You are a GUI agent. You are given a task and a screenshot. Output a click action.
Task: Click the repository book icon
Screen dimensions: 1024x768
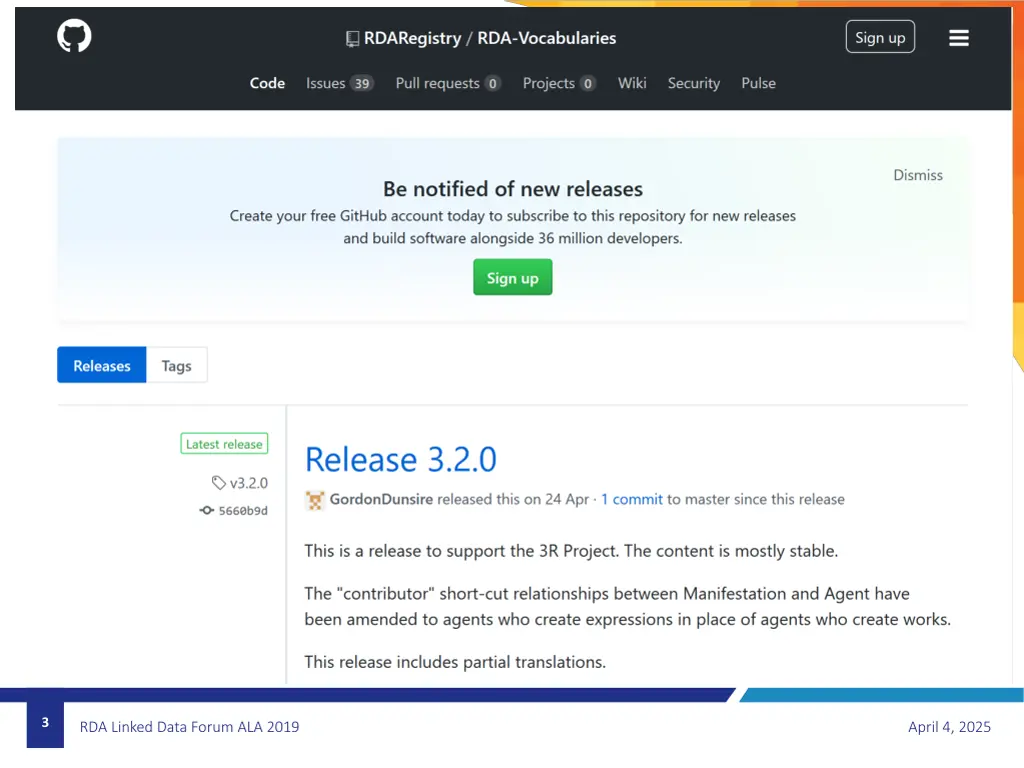(352, 39)
